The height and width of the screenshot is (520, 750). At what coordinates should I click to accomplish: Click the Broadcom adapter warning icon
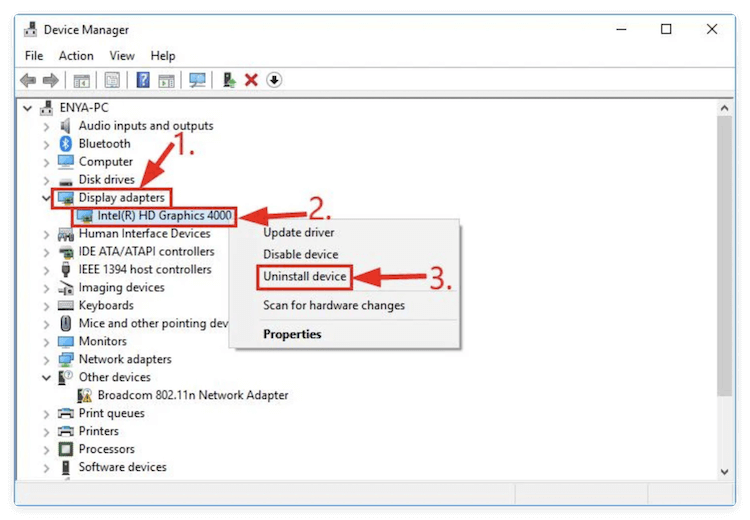point(85,395)
